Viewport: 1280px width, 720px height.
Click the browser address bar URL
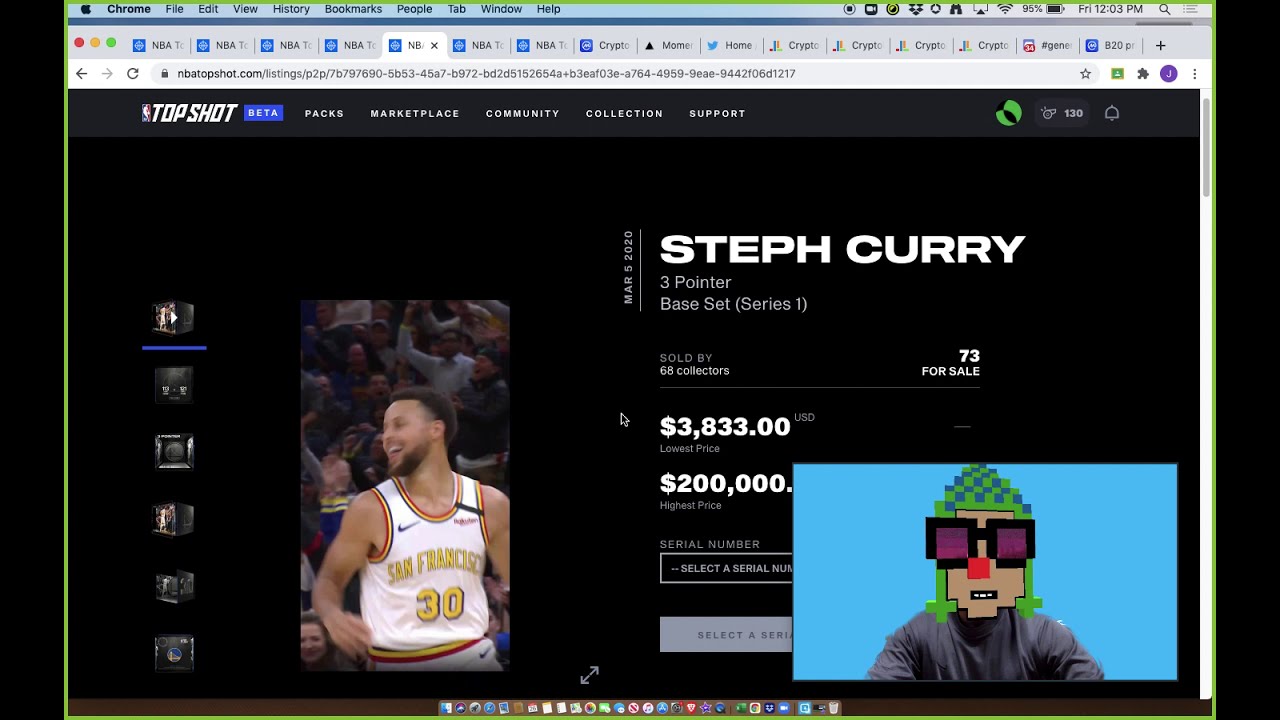pos(486,74)
